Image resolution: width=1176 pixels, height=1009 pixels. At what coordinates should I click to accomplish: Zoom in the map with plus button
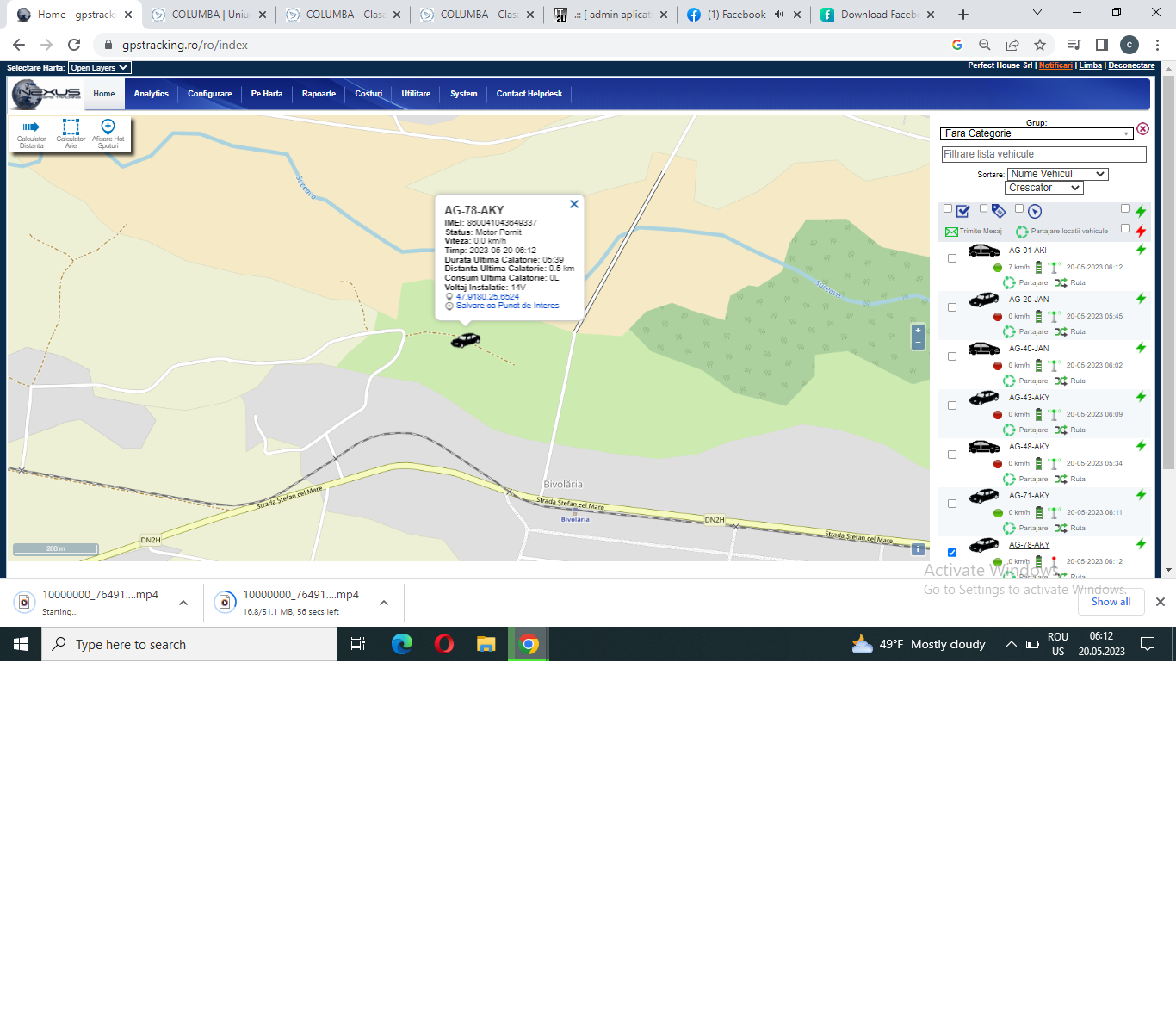coord(918,331)
